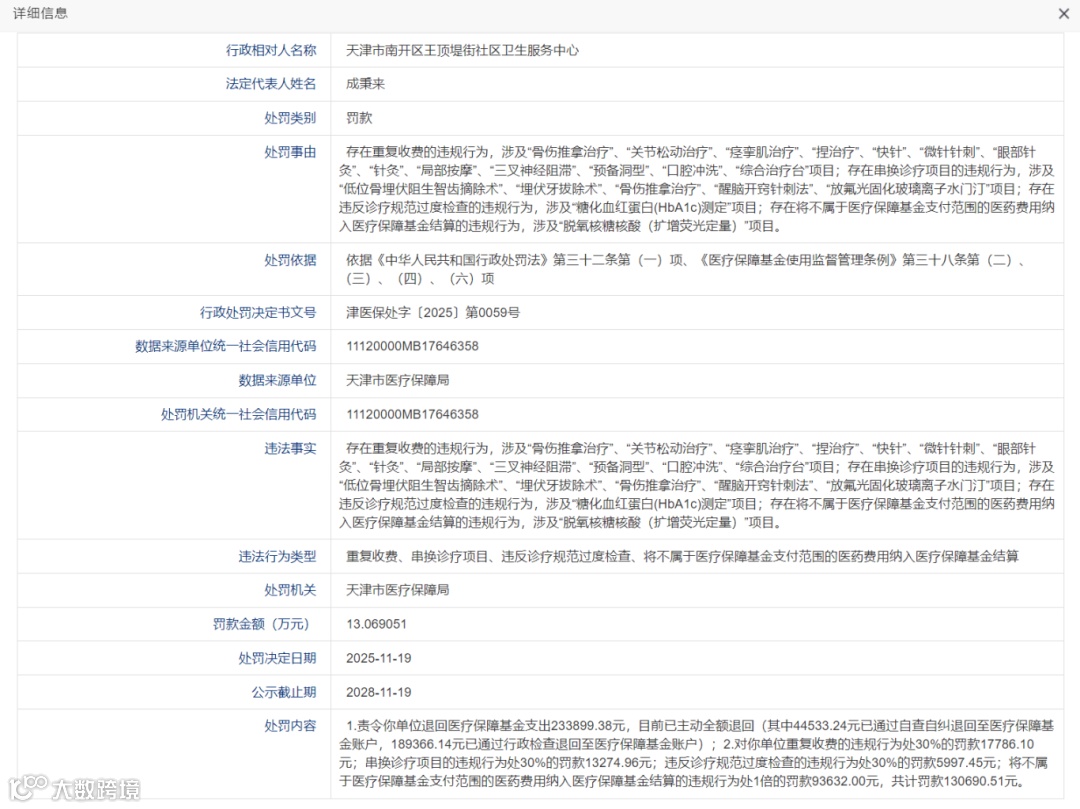Image resolution: width=1080 pixels, height=809 pixels.
Task: Select the penalty type value 罚款
Action: click(359, 118)
